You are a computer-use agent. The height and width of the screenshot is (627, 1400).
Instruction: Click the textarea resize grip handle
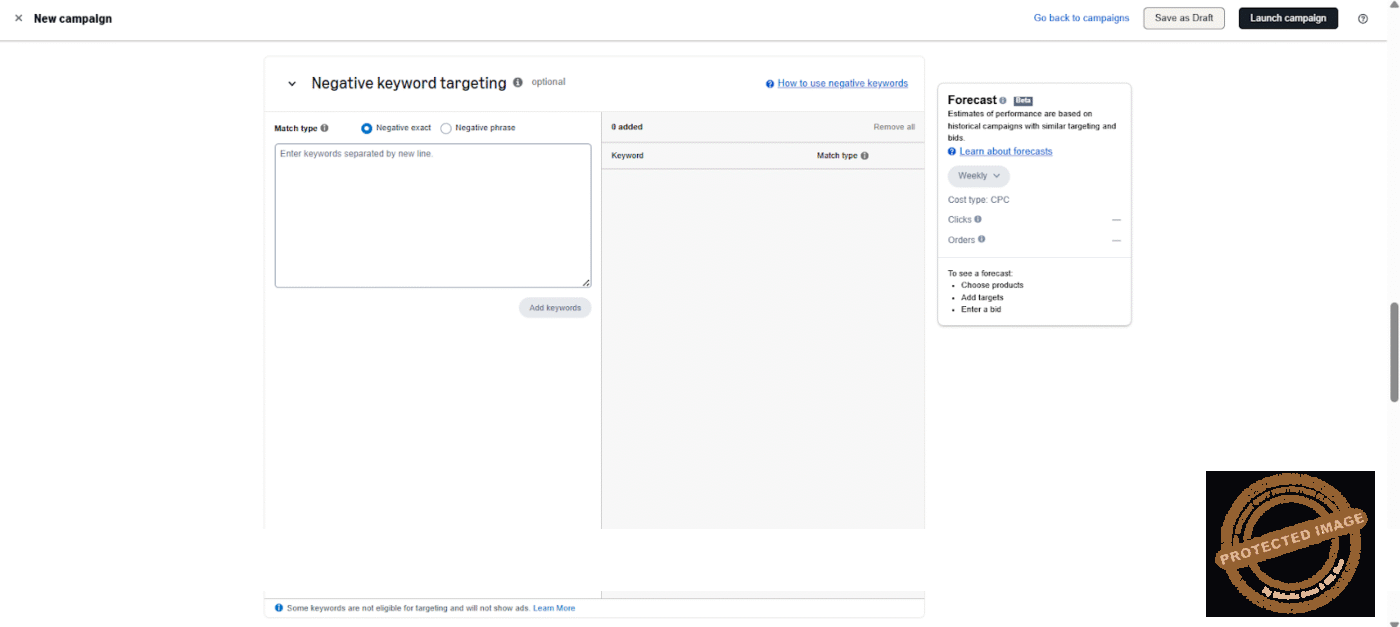tap(586, 282)
